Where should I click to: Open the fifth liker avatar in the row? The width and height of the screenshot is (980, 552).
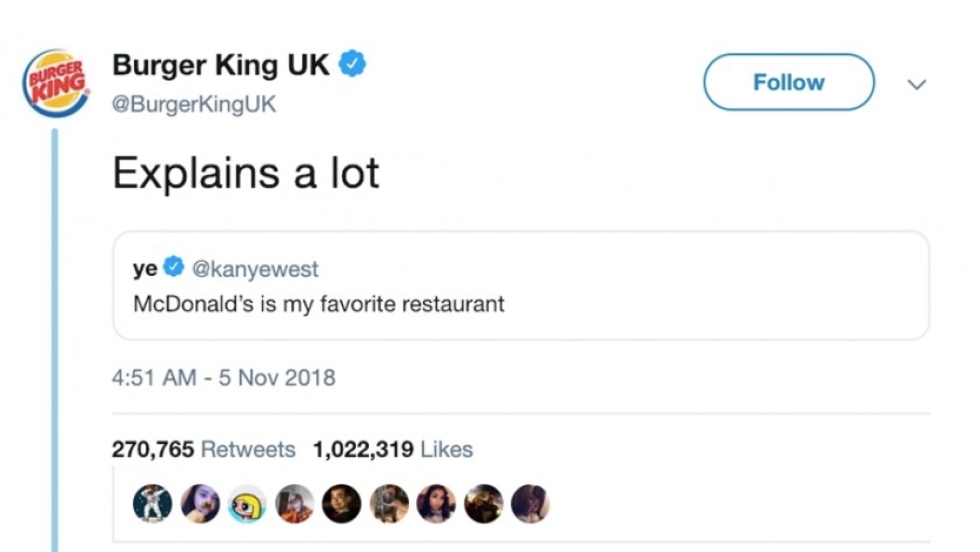(x=342, y=505)
